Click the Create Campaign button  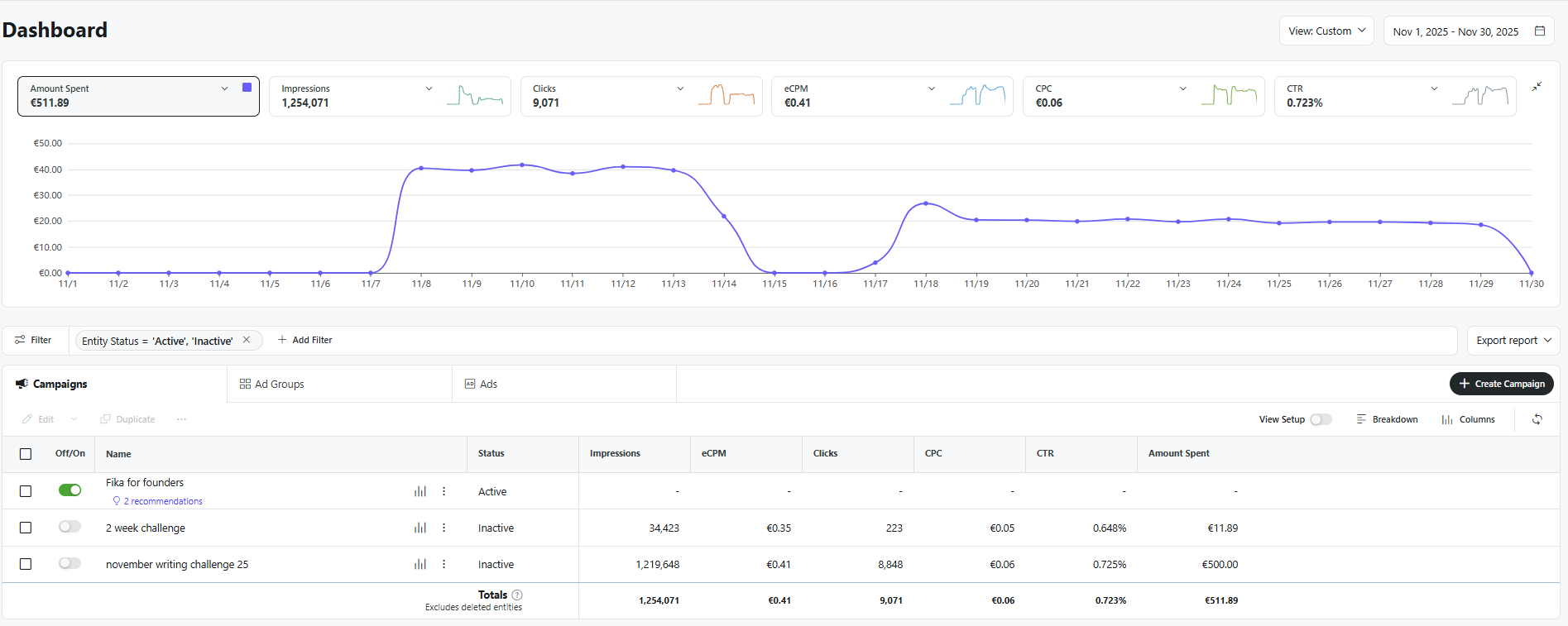coord(1501,384)
